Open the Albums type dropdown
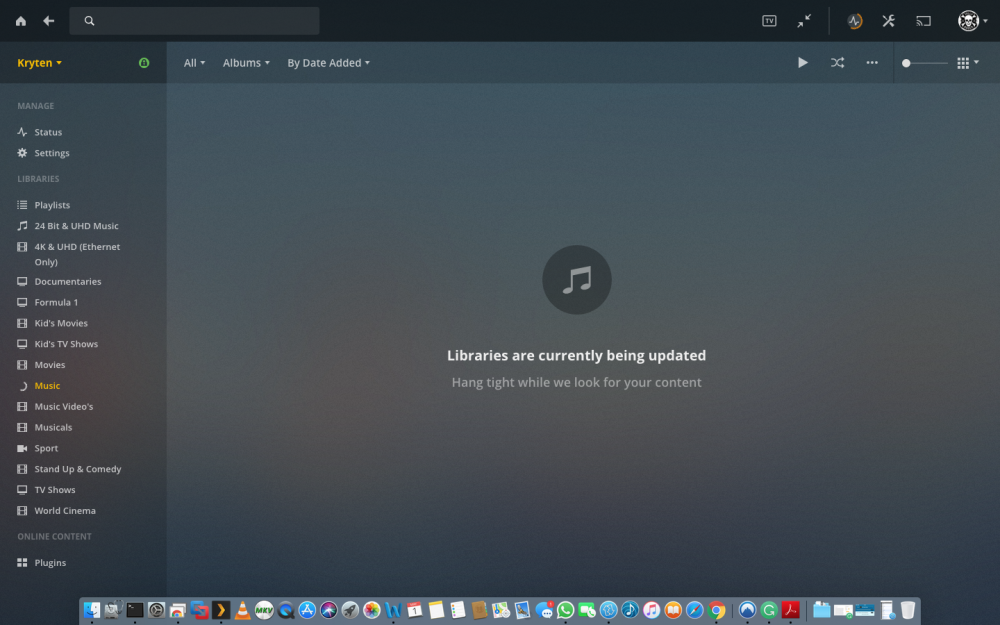 246,62
